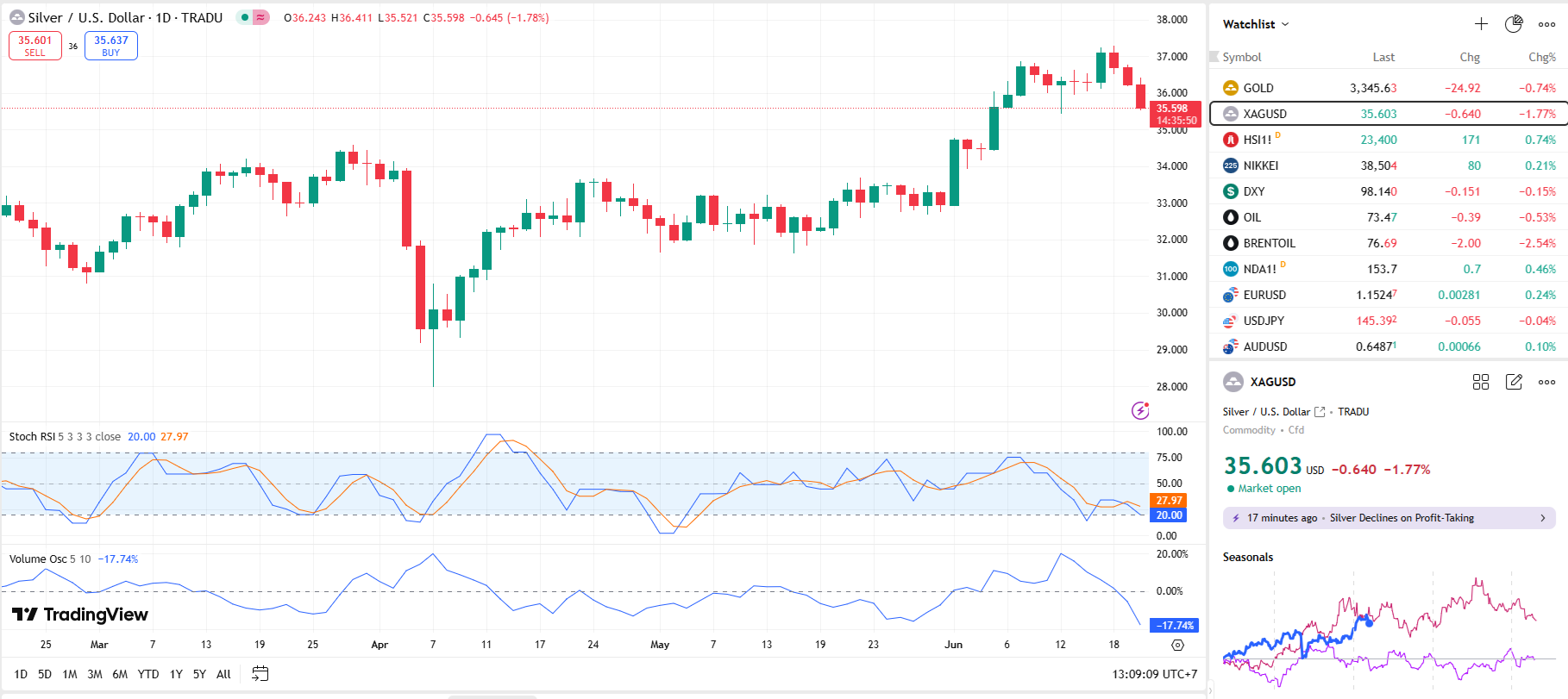
Task: Toggle the pink approximate-data indicator
Action: click(260, 17)
